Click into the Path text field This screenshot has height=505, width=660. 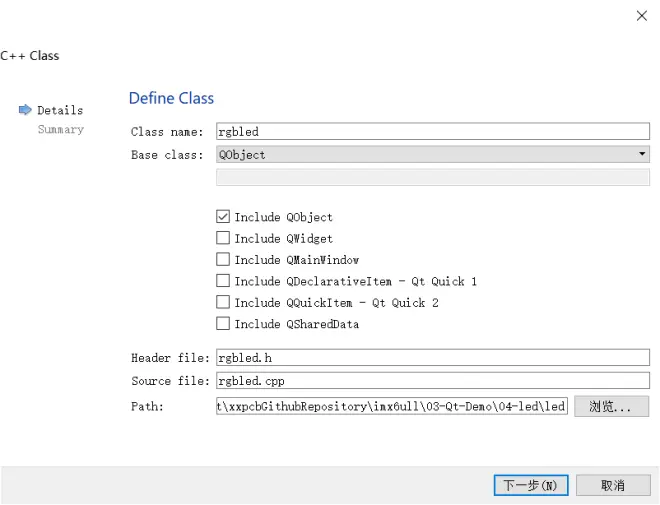click(x=392, y=406)
